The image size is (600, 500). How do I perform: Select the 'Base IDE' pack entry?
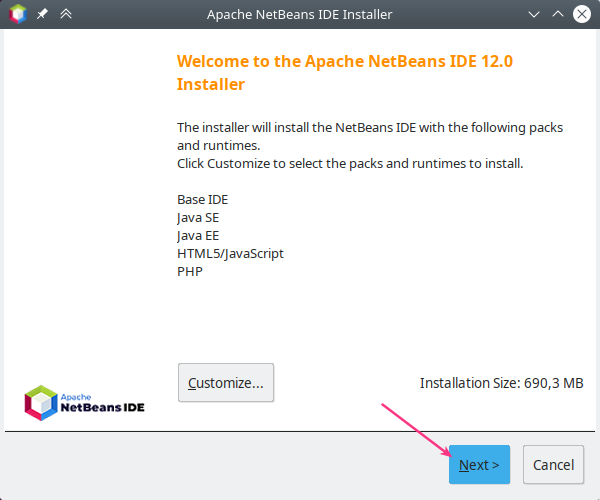coord(203,199)
